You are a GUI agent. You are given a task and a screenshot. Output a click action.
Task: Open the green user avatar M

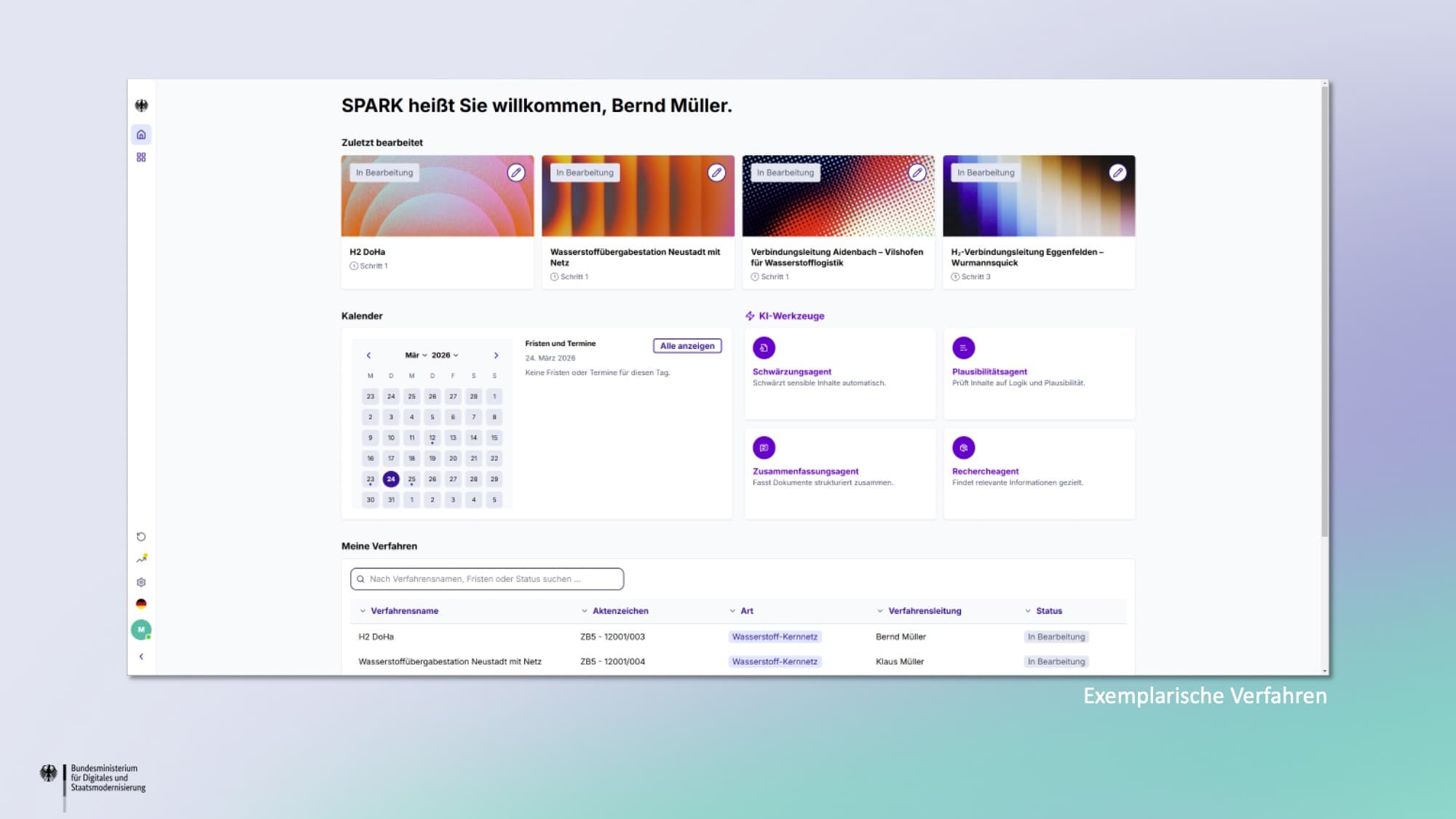click(141, 630)
